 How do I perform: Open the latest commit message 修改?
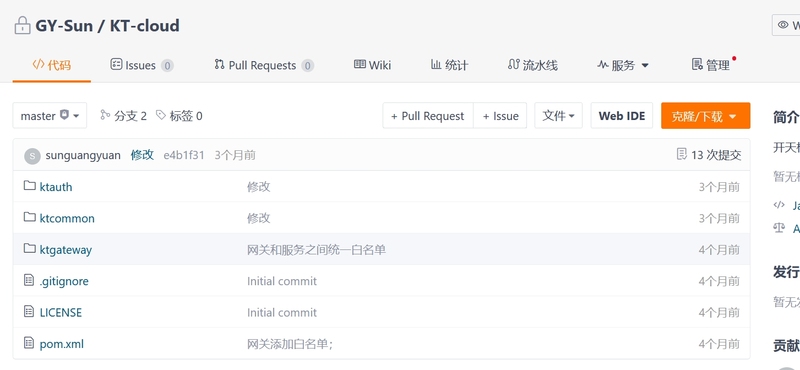coord(142,155)
